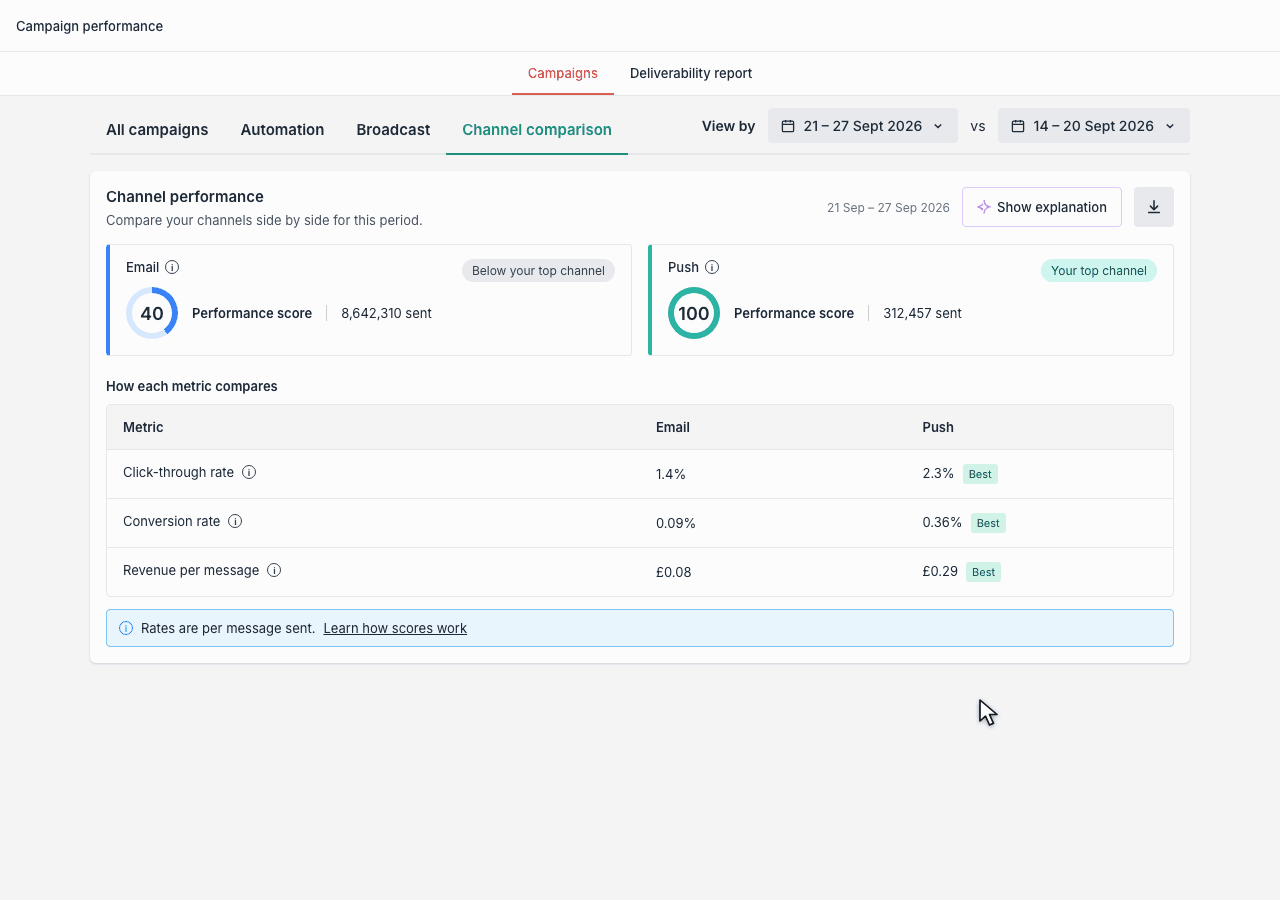This screenshot has height=900, width=1280.
Task: Click the Email score ring showing 40
Action: [152, 313]
